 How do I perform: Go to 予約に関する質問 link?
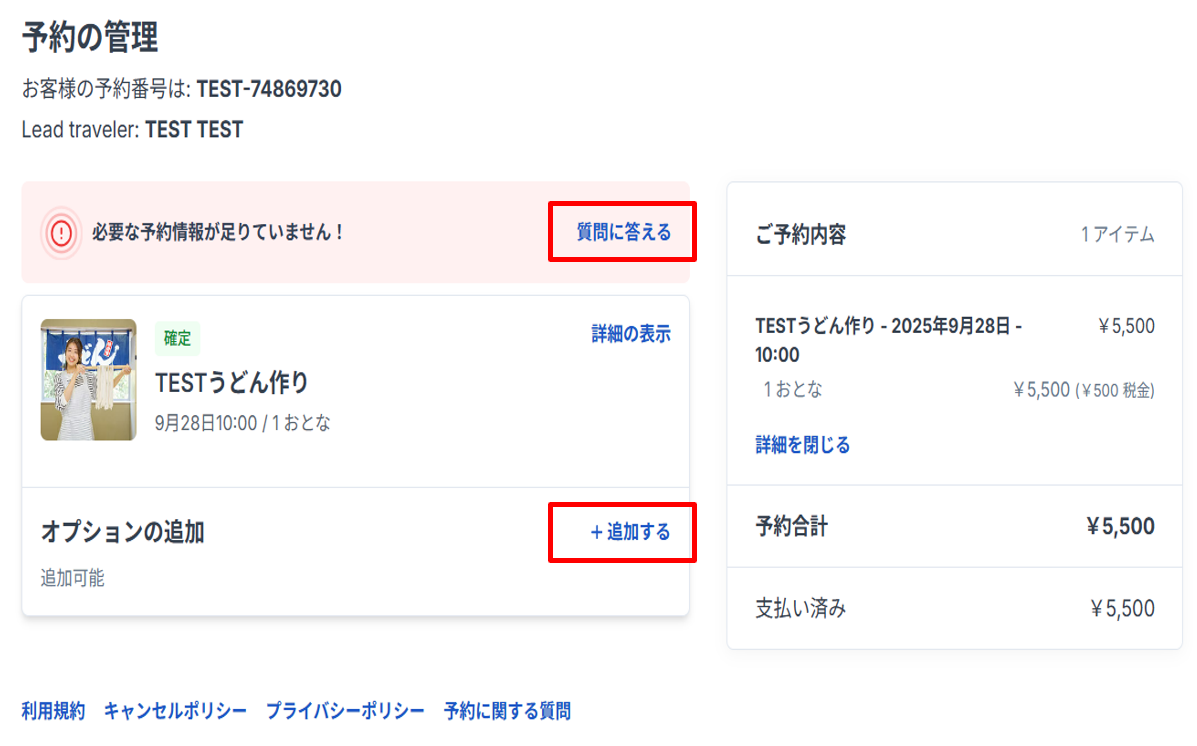point(507,711)
